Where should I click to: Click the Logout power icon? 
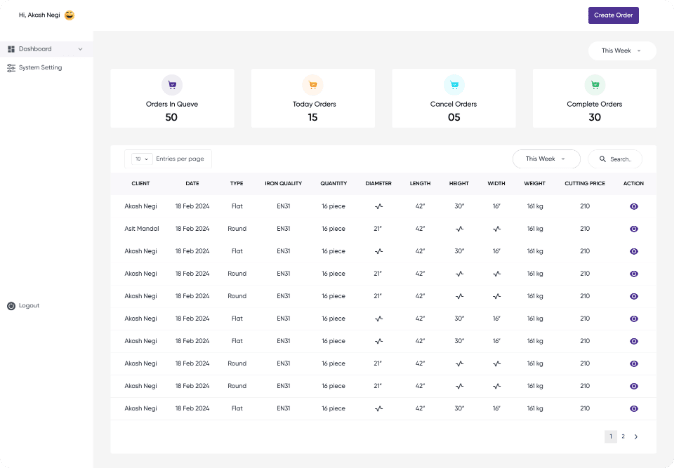tap(11, 306)
